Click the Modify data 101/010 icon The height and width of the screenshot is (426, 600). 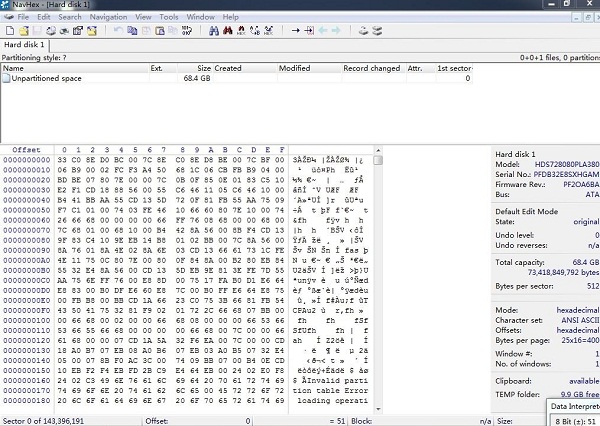[187, 30]
